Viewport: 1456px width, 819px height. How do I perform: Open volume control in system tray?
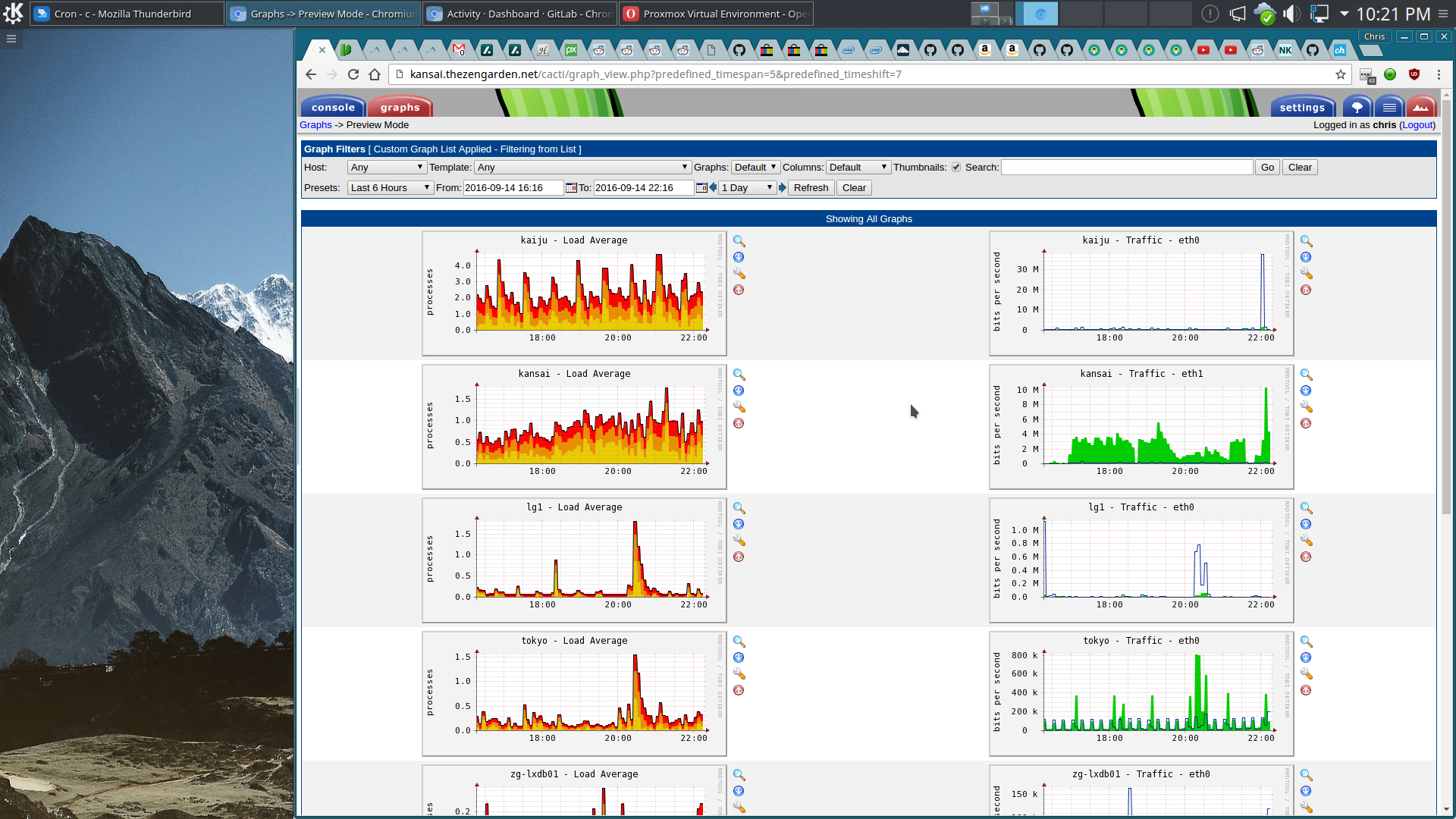1292,14
